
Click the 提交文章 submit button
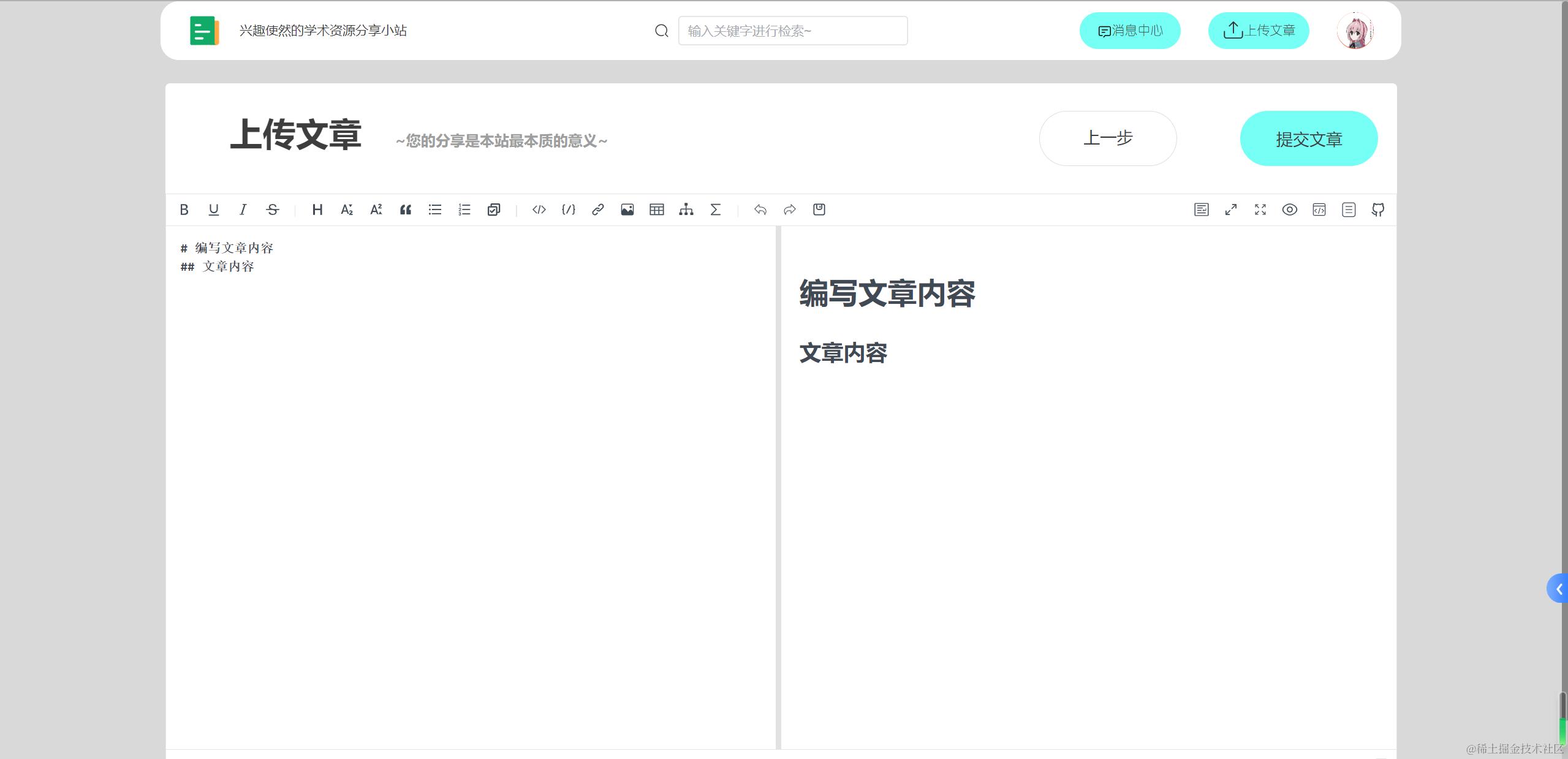(x=1308, y=138)
